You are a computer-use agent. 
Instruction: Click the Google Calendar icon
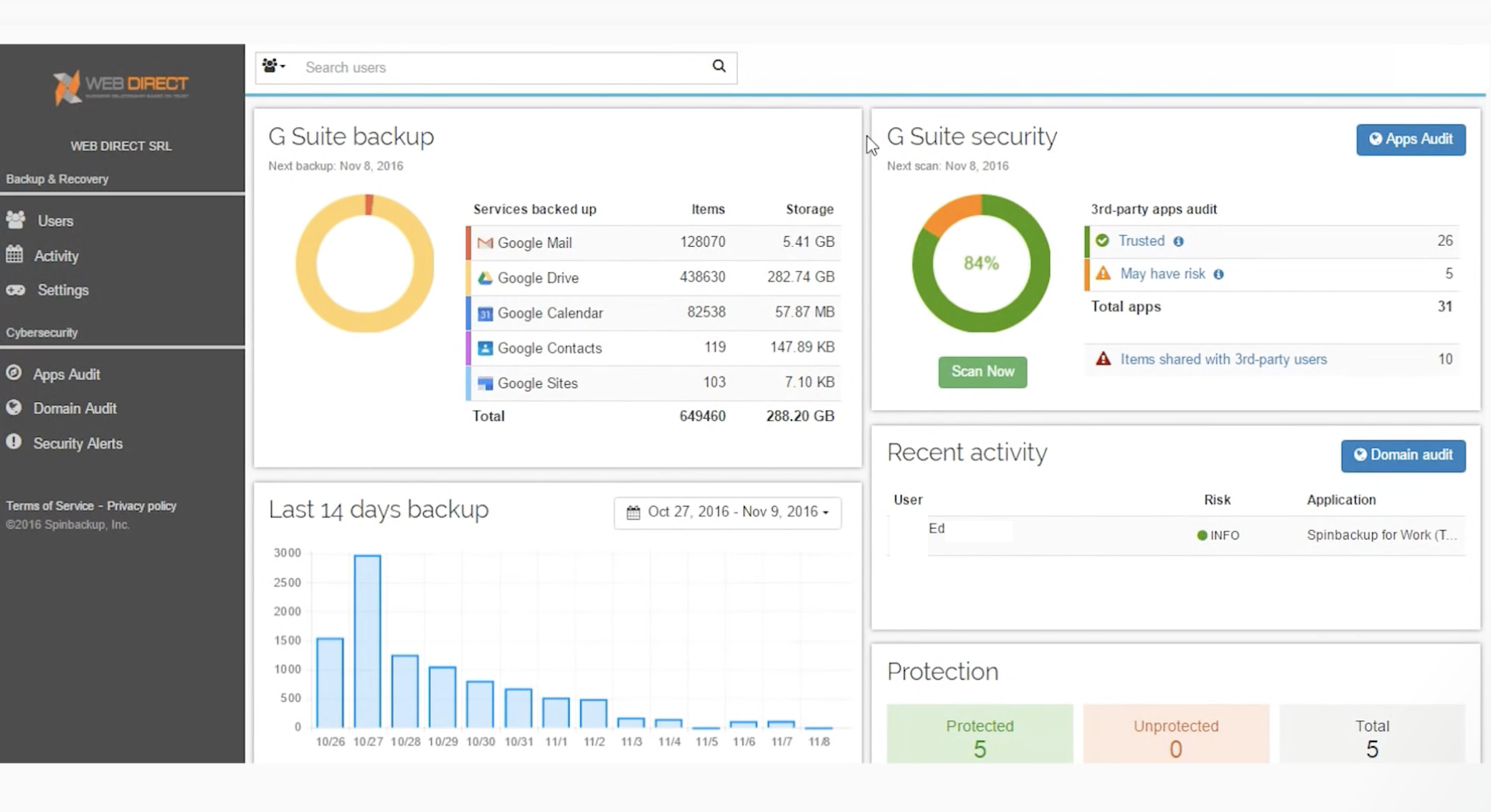click(485, 314)
